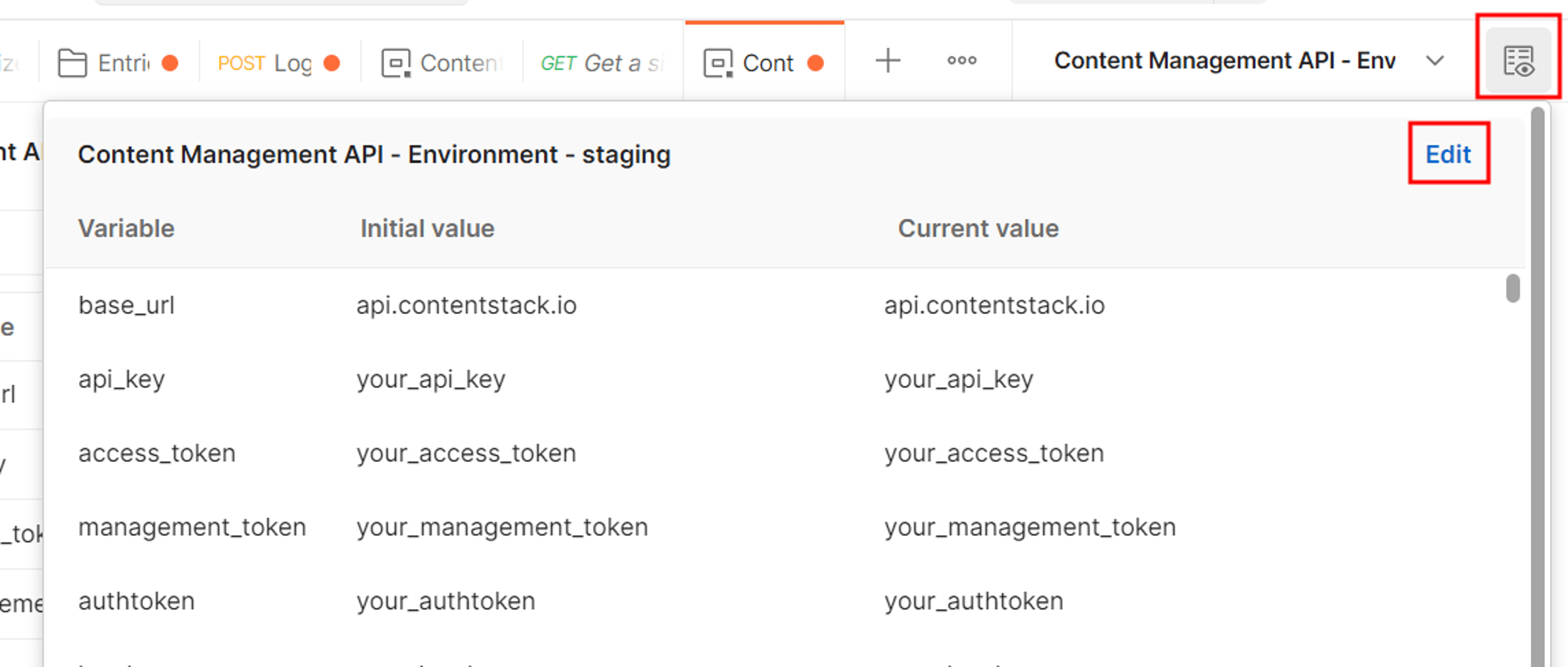Select the api_key variable name
This screenshot has height=667, width=1568.
pos(121,380)
